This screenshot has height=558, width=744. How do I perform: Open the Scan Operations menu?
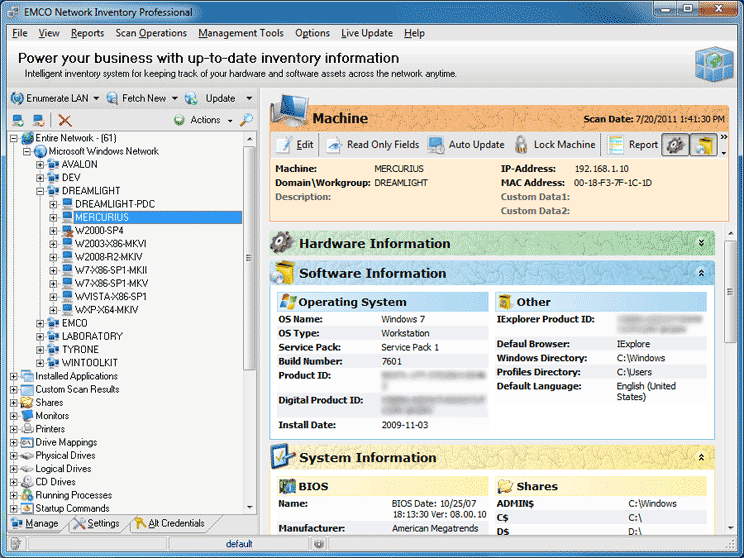(151, 33)
